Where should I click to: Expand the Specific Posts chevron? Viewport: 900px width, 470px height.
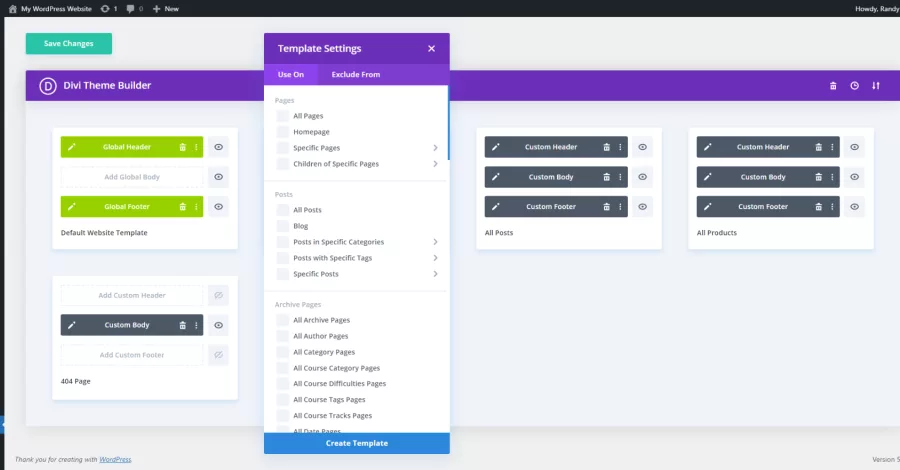[435, 274]
